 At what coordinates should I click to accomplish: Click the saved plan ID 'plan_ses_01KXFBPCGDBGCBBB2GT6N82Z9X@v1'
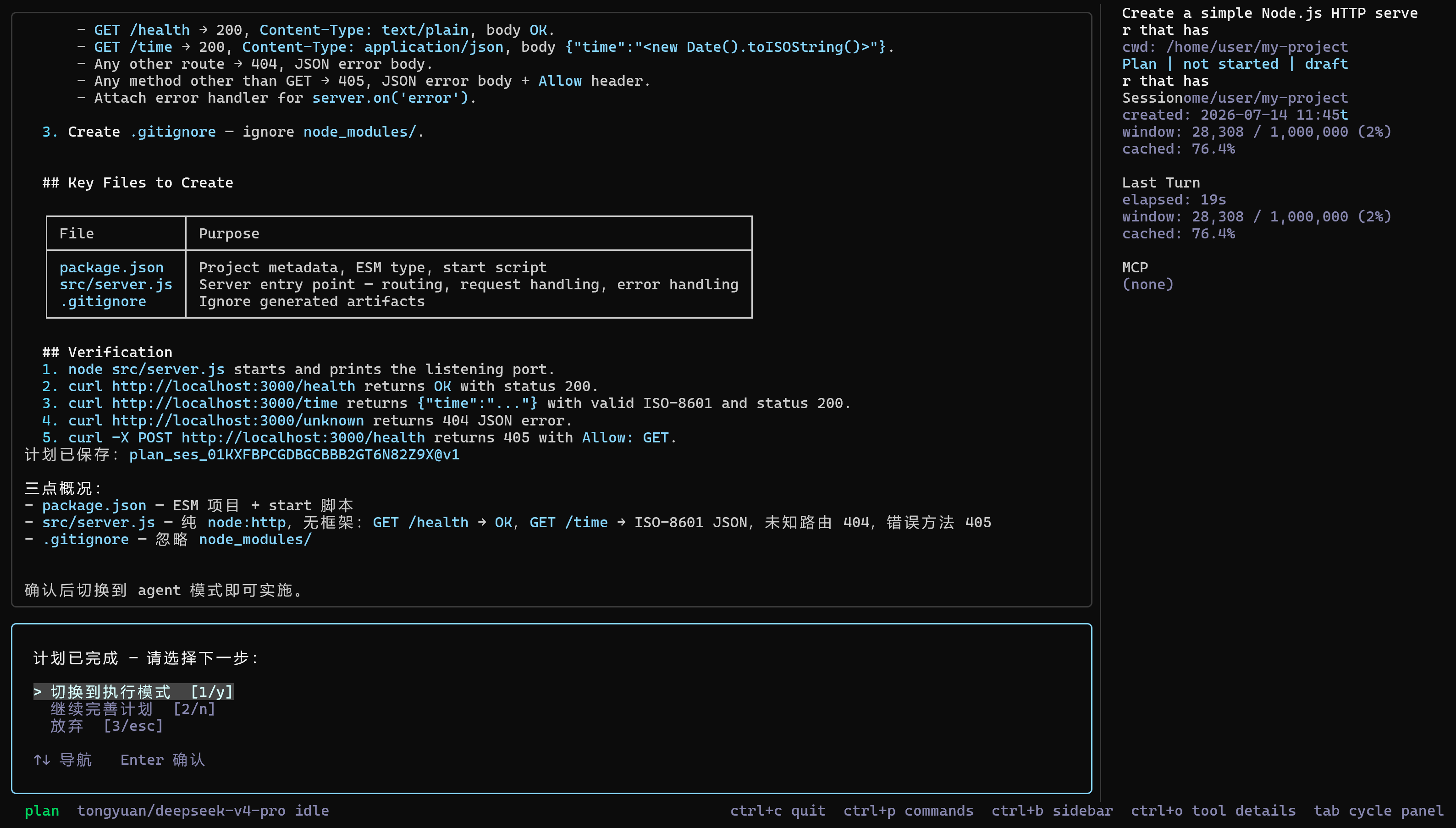pyautogui.click(x=294, y=454)
